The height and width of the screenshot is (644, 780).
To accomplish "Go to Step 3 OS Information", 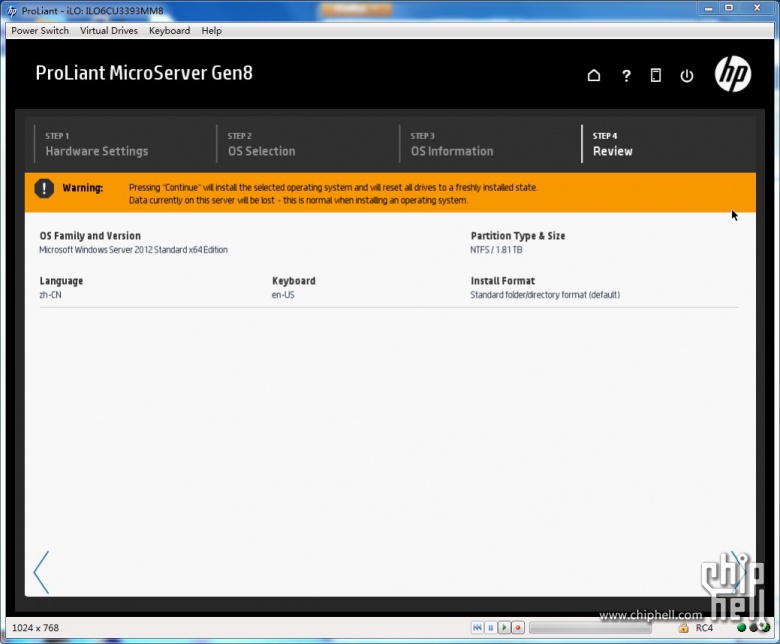I will (x=452, y=144).
